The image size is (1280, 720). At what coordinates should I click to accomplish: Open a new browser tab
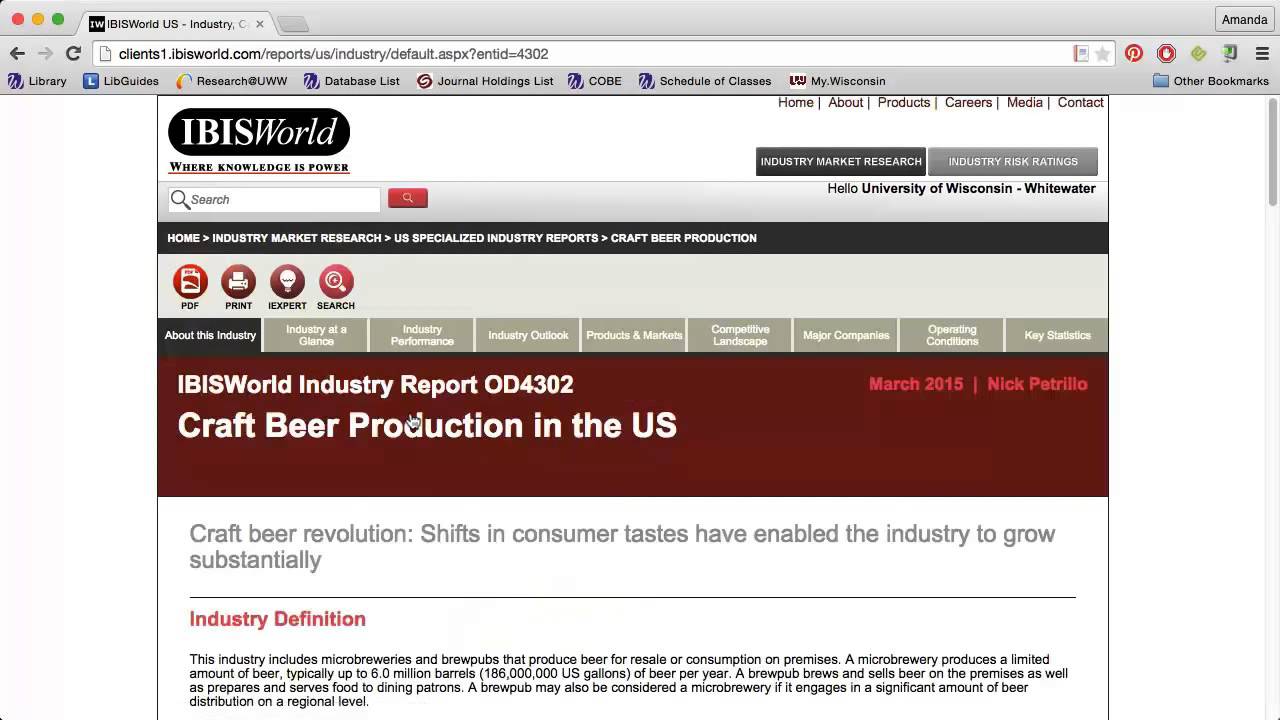[x=292, y=23]
